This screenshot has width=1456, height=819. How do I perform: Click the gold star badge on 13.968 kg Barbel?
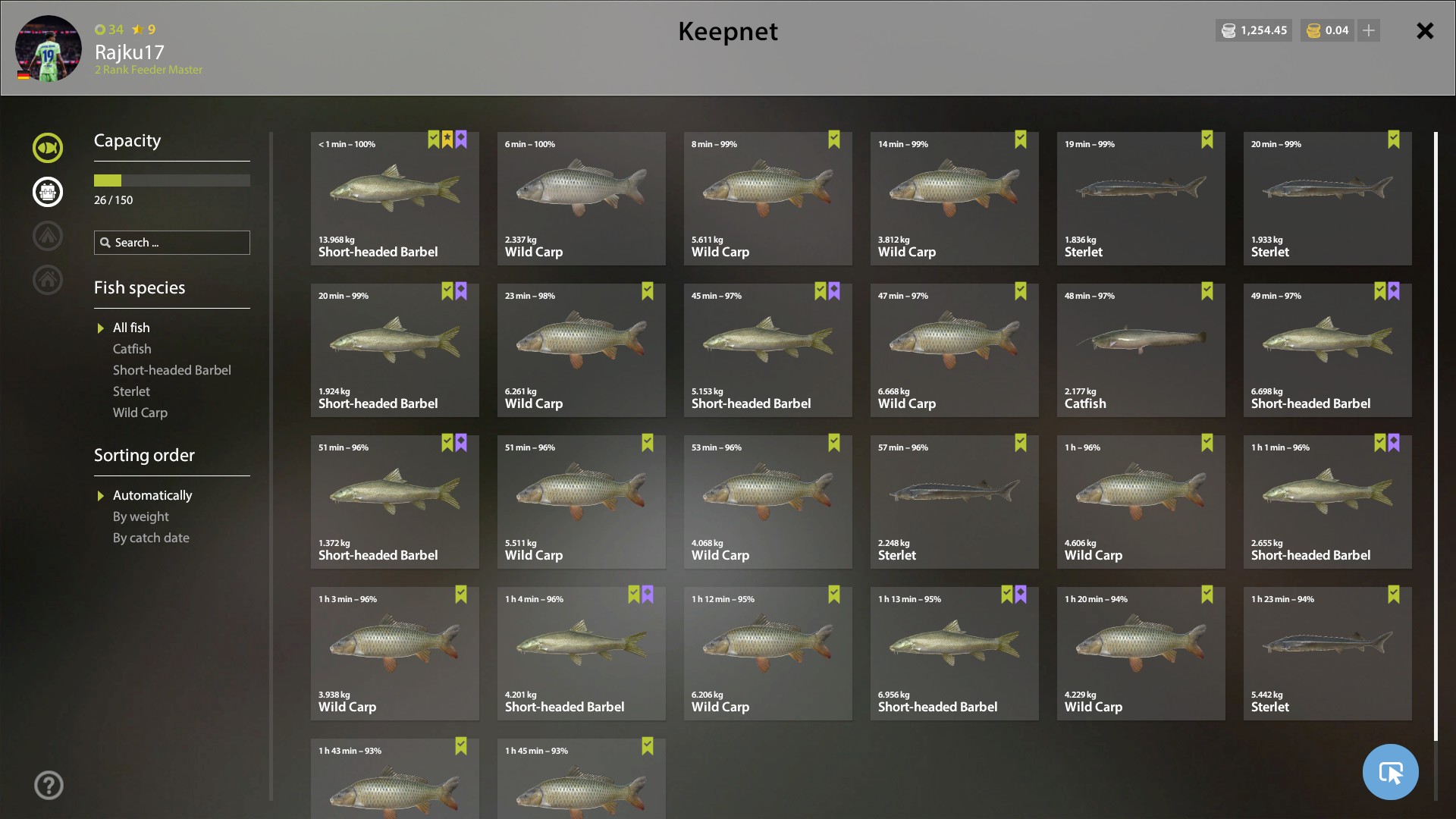[x=447, y=139]
